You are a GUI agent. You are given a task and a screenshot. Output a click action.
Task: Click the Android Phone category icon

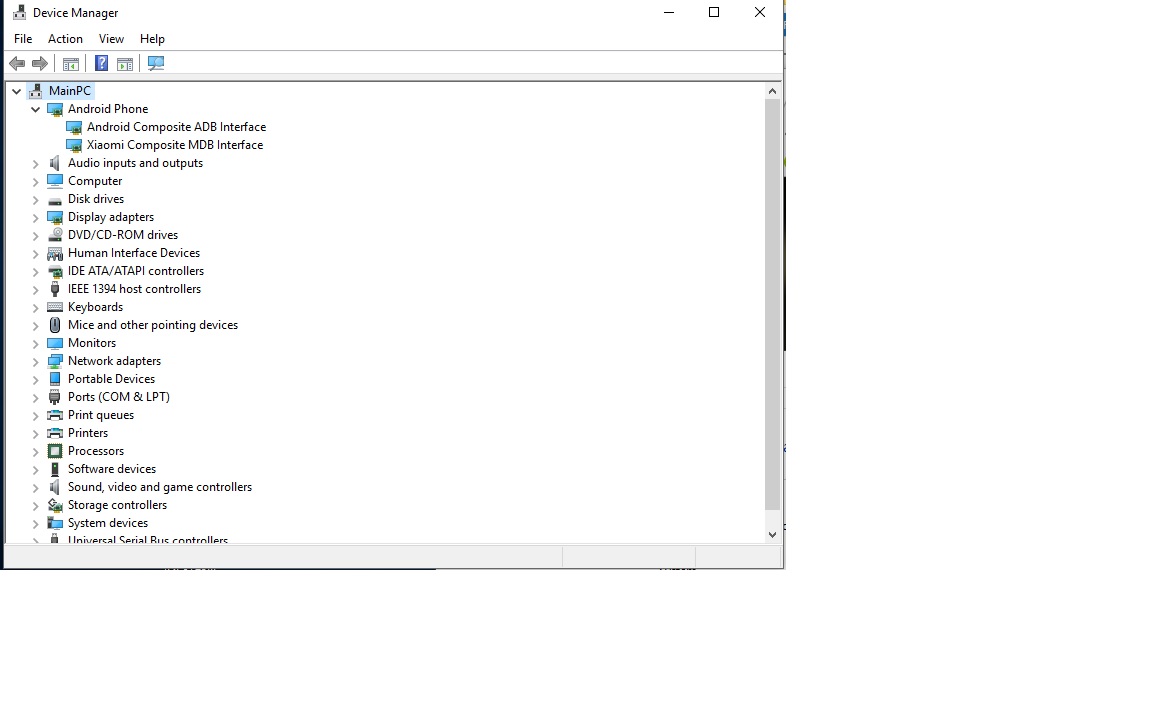(55, 109)
